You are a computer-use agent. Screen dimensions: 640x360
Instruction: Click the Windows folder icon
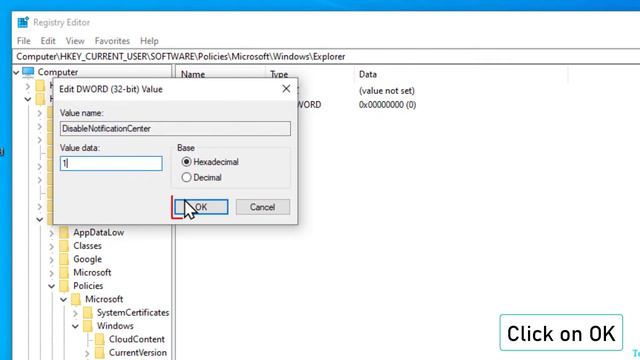(x=88, y=326)
